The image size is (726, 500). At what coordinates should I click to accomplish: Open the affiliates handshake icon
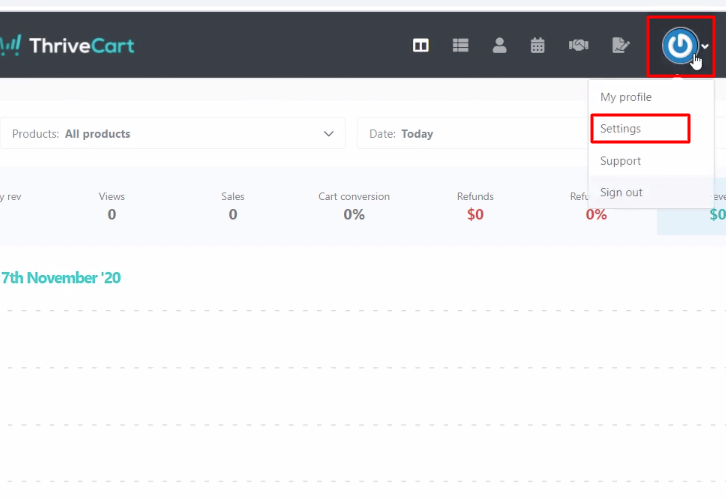pyautogui.click(x=578, y=45)
